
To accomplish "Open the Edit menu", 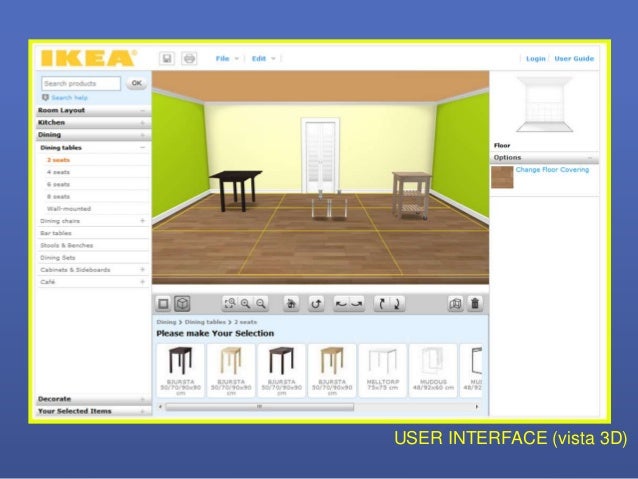I will tap(263, 59).
